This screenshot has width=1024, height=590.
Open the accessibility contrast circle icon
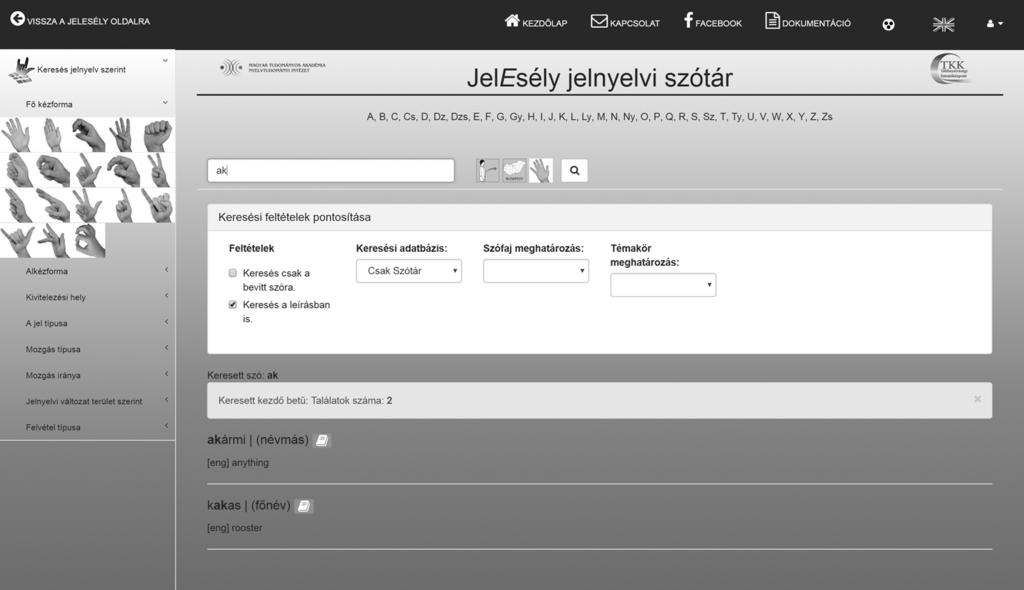[x=888, y=25]
